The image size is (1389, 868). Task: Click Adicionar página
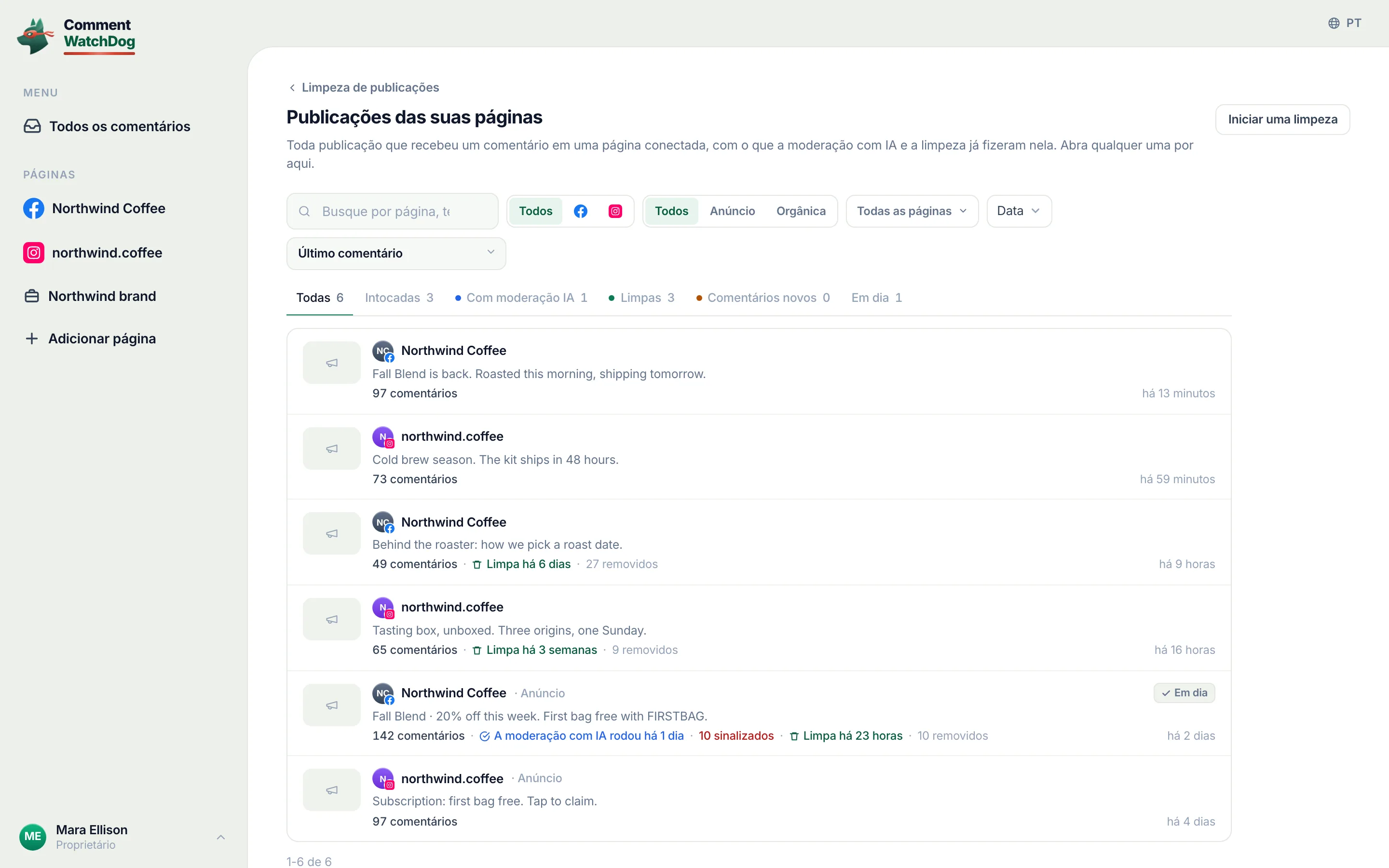tap(90, 339)
